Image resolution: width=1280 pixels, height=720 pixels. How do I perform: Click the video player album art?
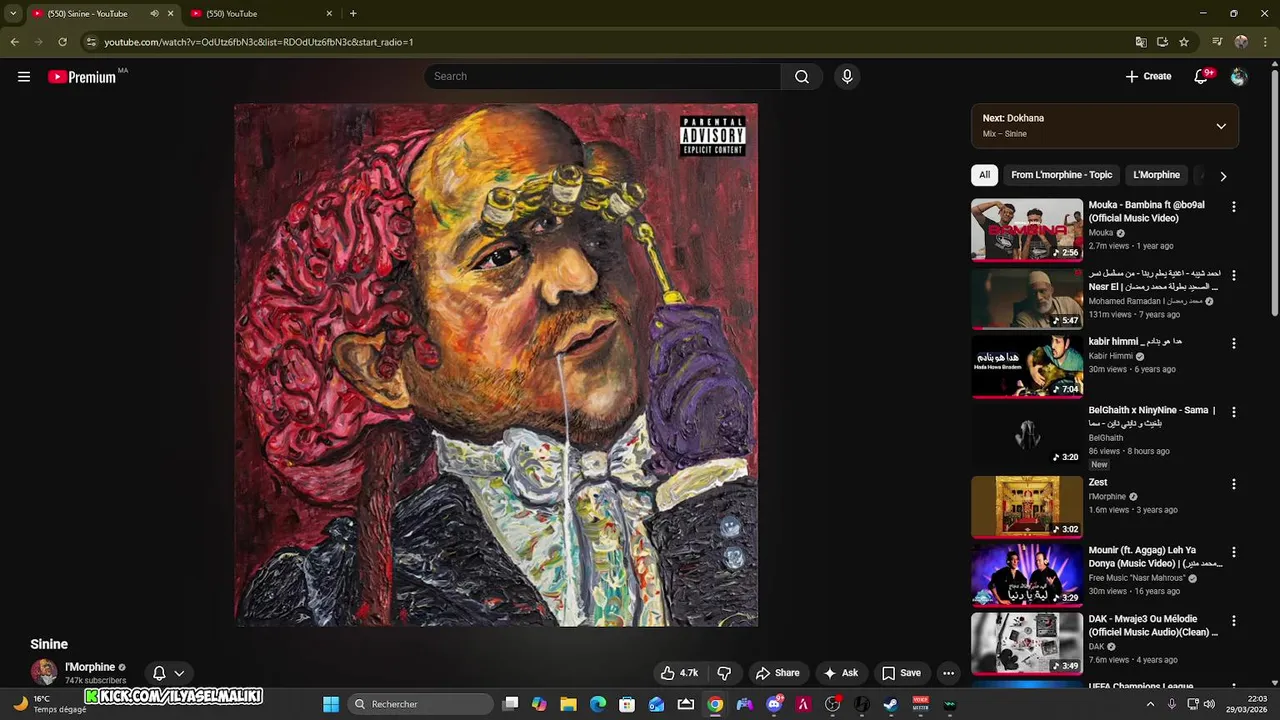[x=496, y=365]
